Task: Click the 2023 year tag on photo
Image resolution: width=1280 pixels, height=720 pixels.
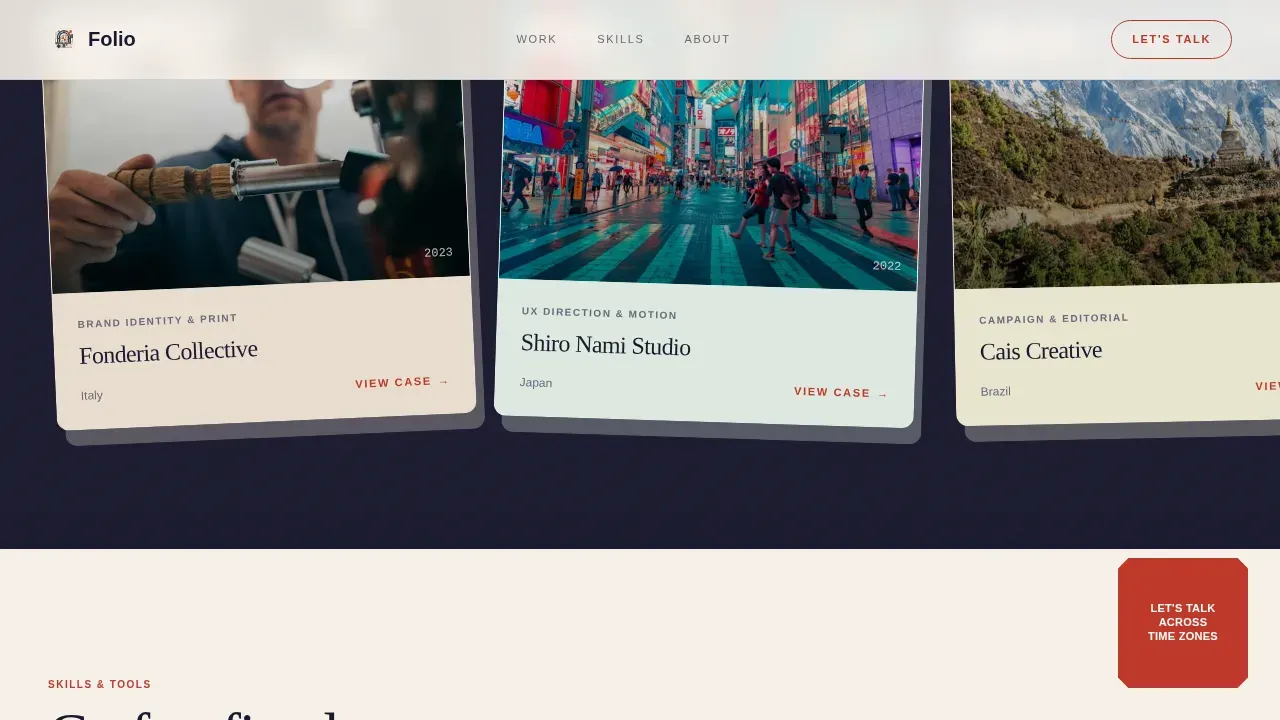Action: [x=438, y=253]
